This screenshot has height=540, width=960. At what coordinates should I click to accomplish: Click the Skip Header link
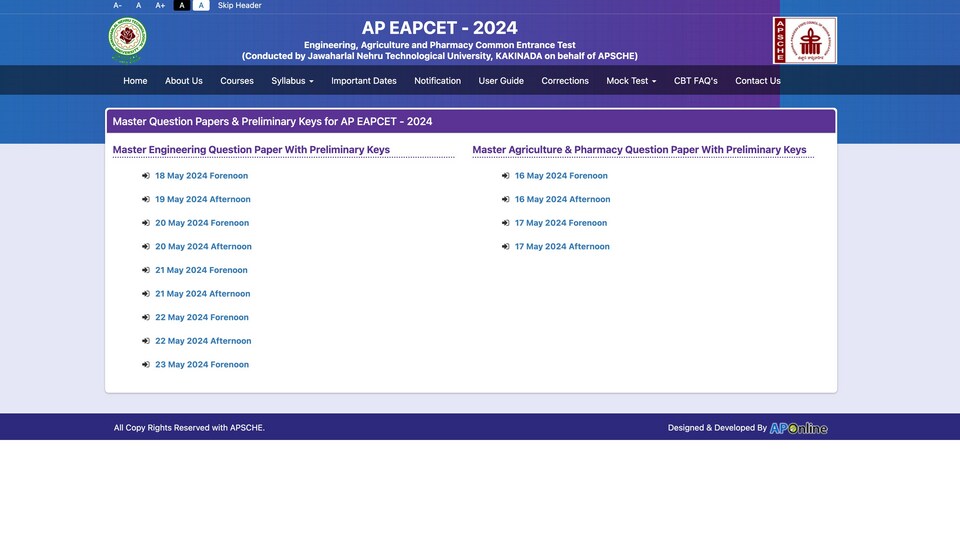(239, 6)
